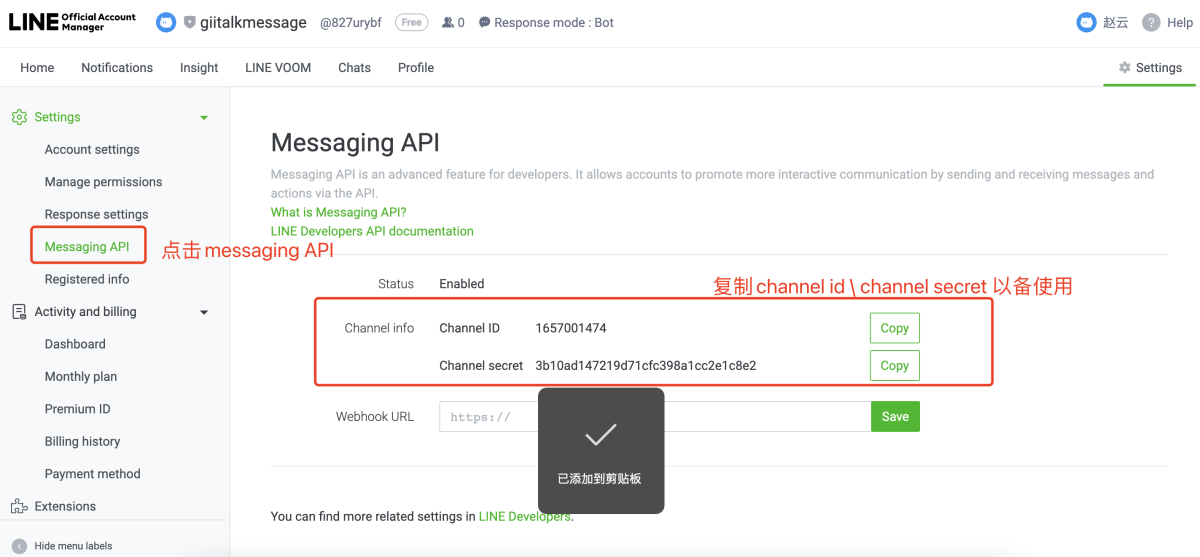Click the LINE Official Account Manager logo

pyautogui.click(x=72, y=22)
